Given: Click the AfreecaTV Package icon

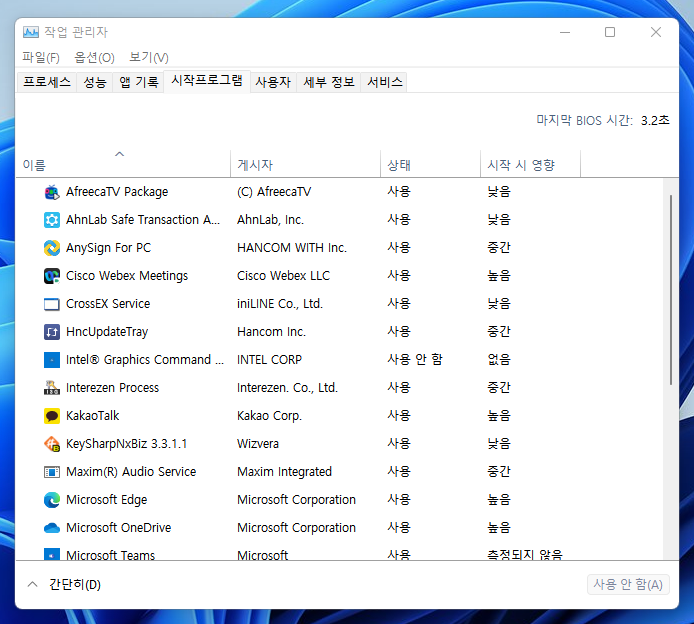Looking at the screenshot, I should [52, 192].
